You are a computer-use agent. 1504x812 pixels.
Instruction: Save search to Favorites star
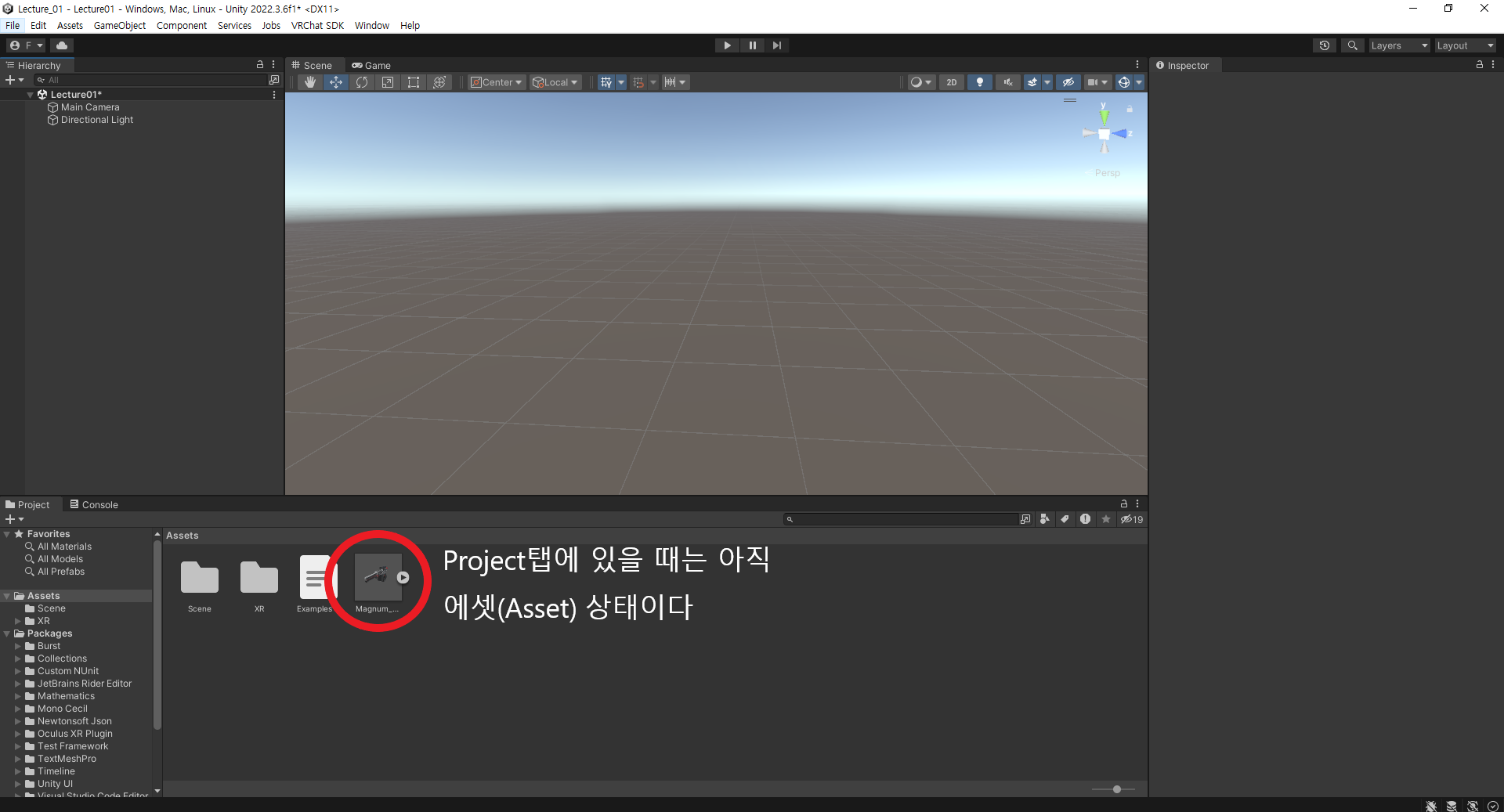(1106, 519)
